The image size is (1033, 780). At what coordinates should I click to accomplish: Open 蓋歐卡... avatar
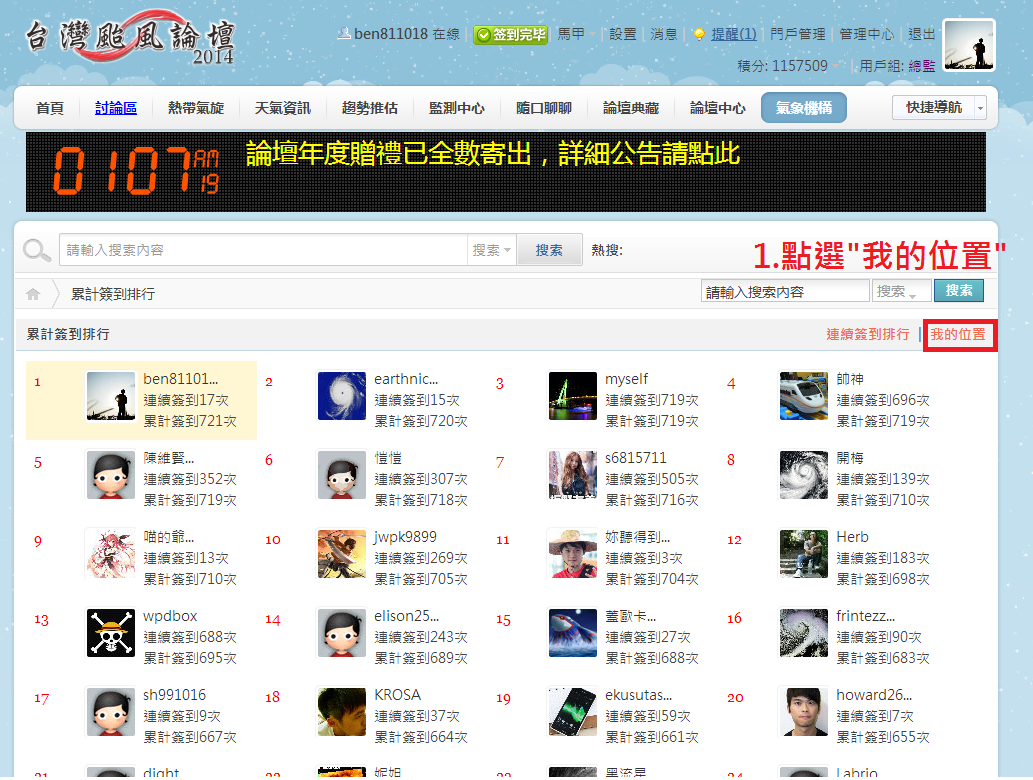[x=572, y=633]
